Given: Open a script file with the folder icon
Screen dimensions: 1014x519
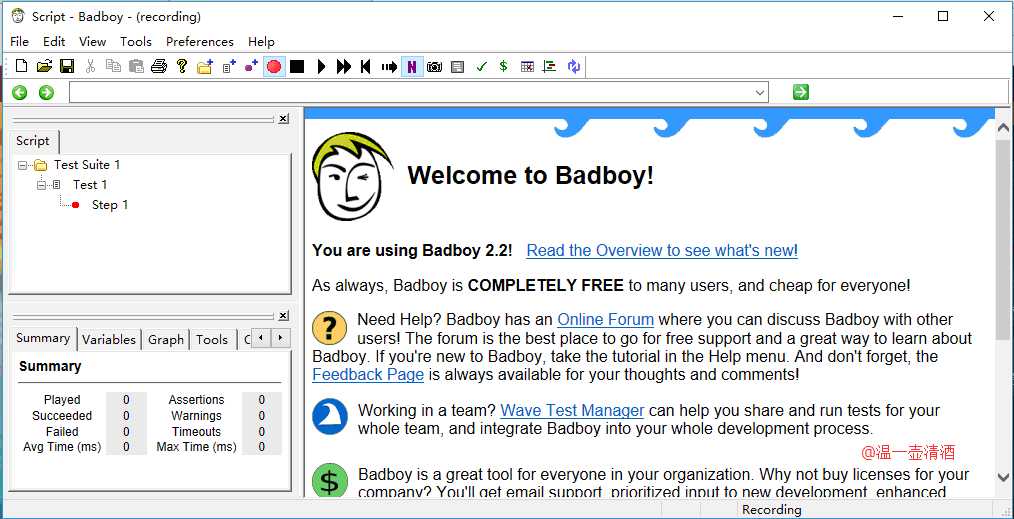Looking at the screenshot, I should [x=44, y=66].
